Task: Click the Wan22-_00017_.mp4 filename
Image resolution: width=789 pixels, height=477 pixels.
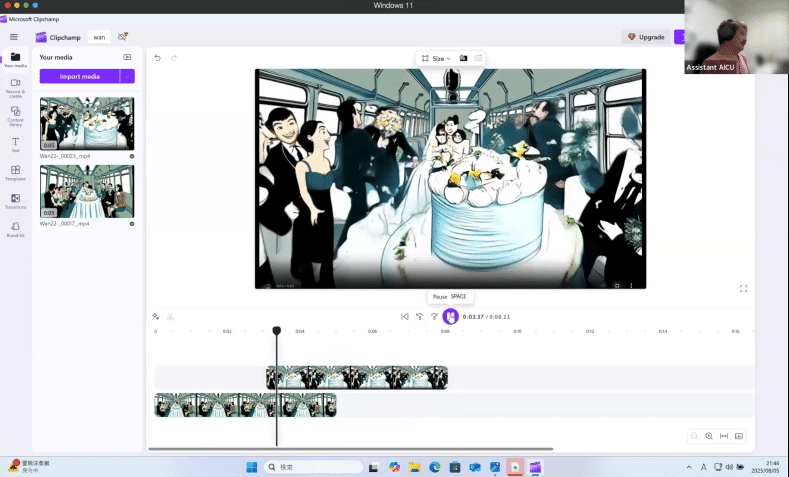Action: click(65, 223)
